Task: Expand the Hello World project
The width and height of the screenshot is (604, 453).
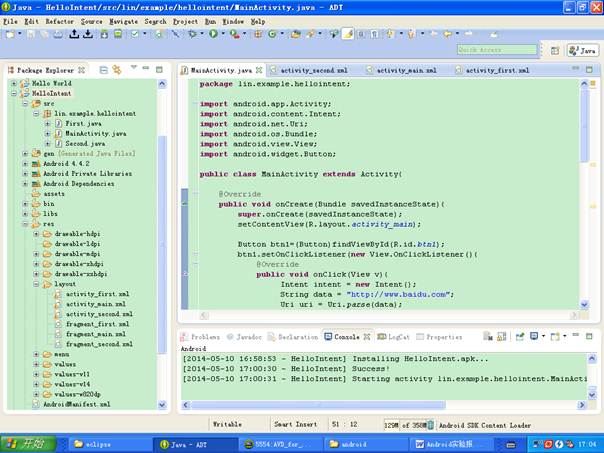Action: [14, 83]
